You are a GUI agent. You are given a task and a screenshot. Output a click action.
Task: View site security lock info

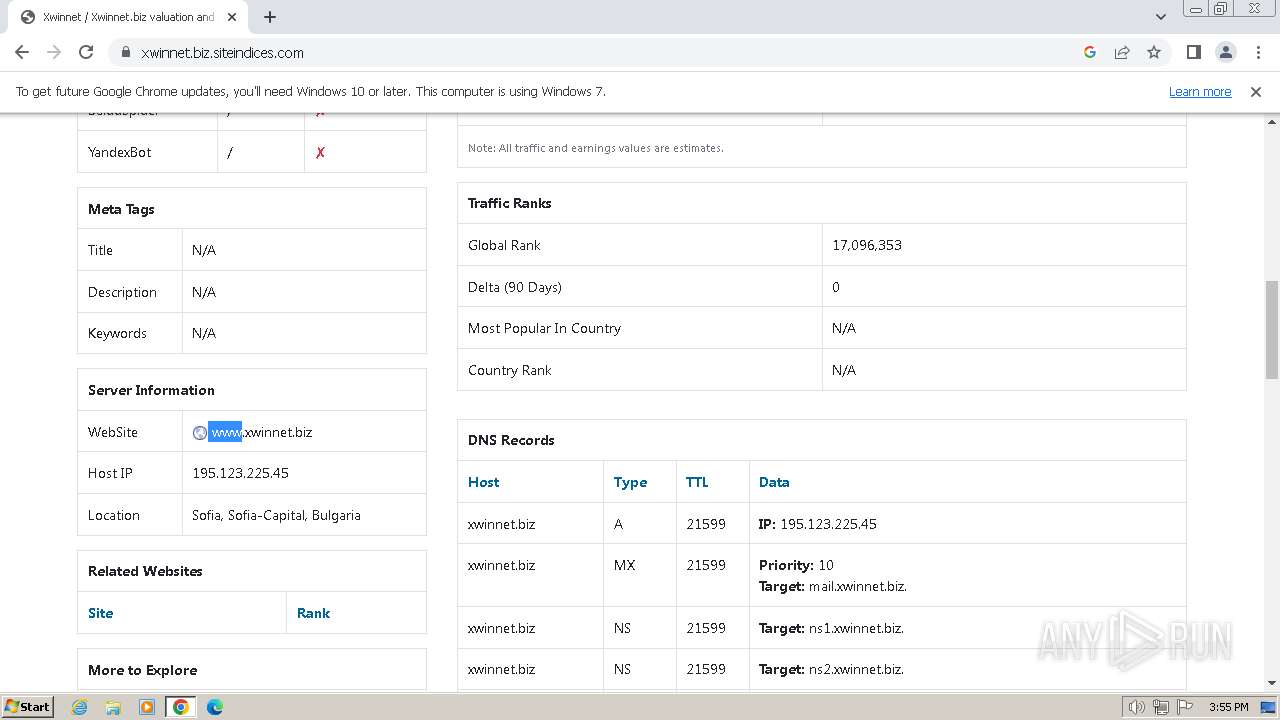tap(126, 52)
